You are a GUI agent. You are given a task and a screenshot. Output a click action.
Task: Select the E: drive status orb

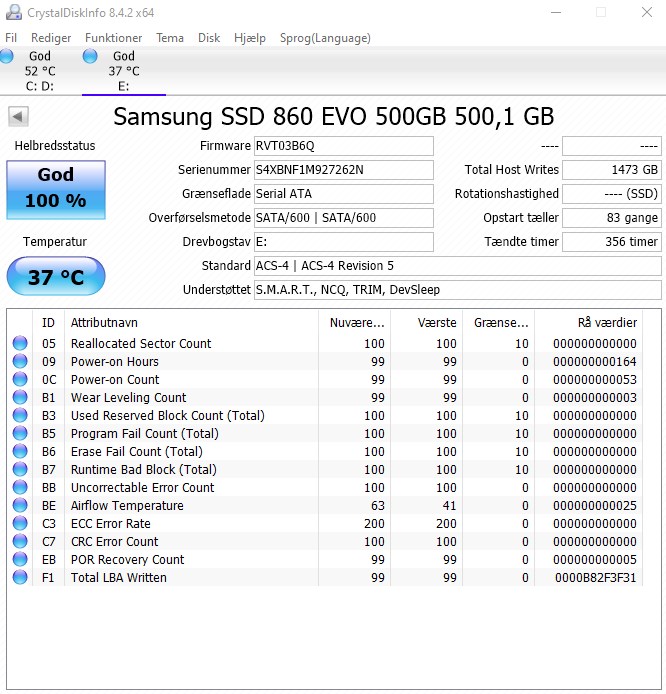pos(90,56)
